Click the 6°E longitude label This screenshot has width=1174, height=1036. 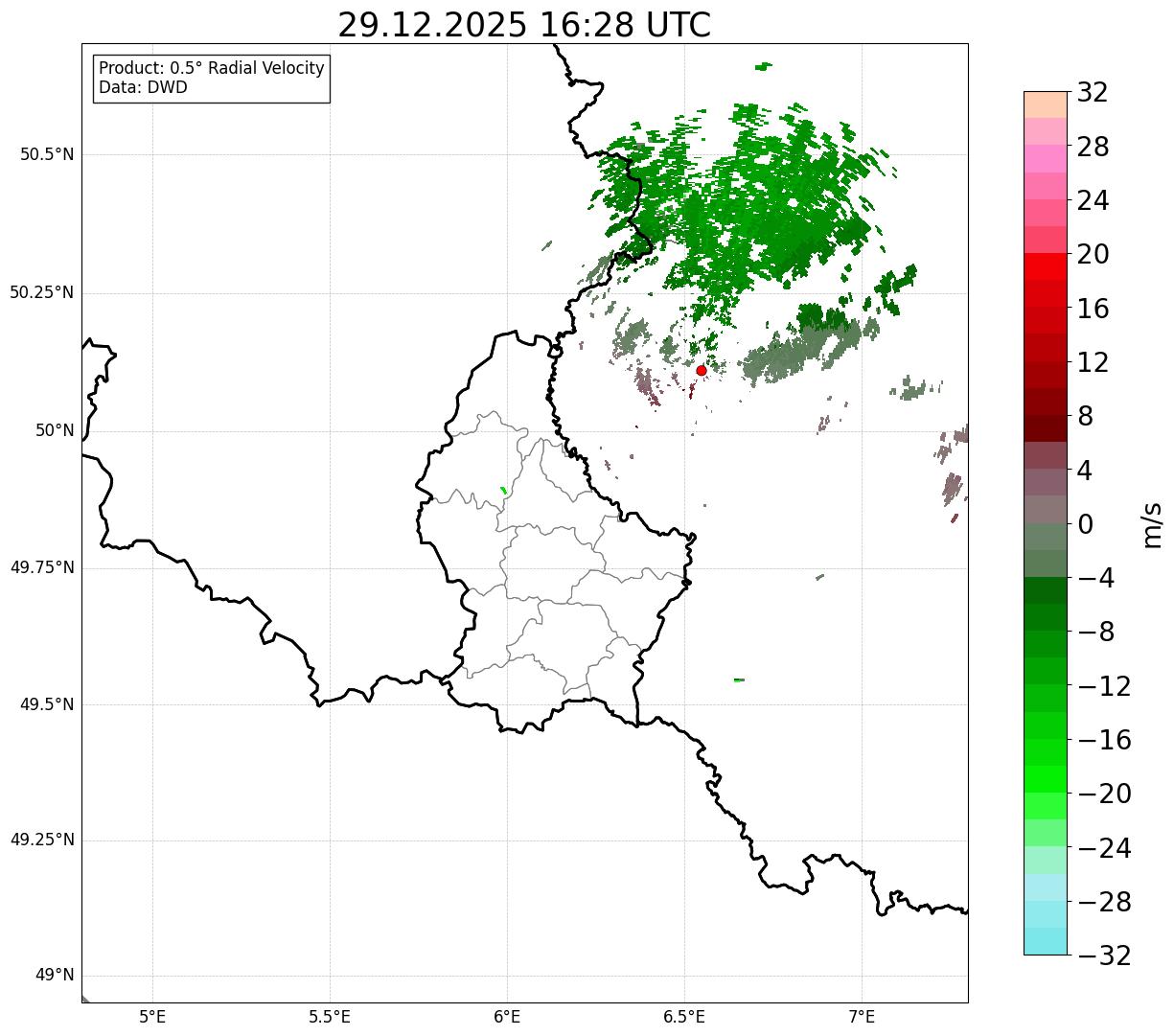(507, 1016)
